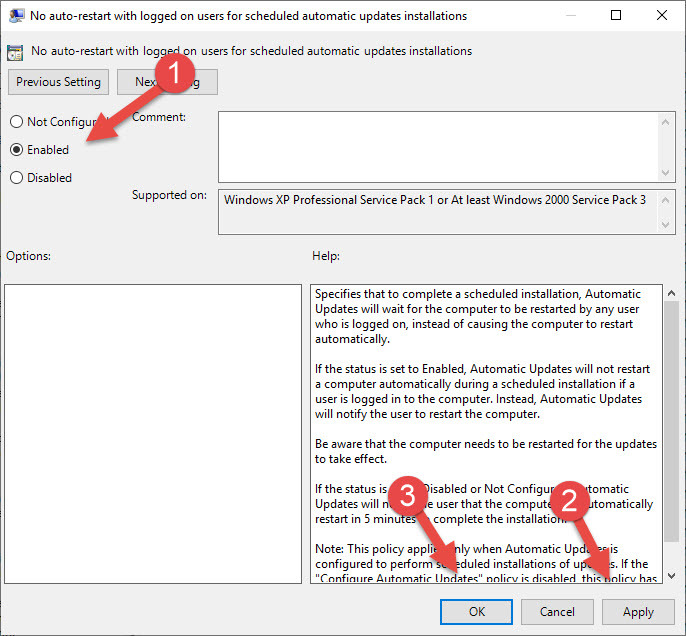
Task: Click Supported on box scroll up arrow
Action: point(665,200)
